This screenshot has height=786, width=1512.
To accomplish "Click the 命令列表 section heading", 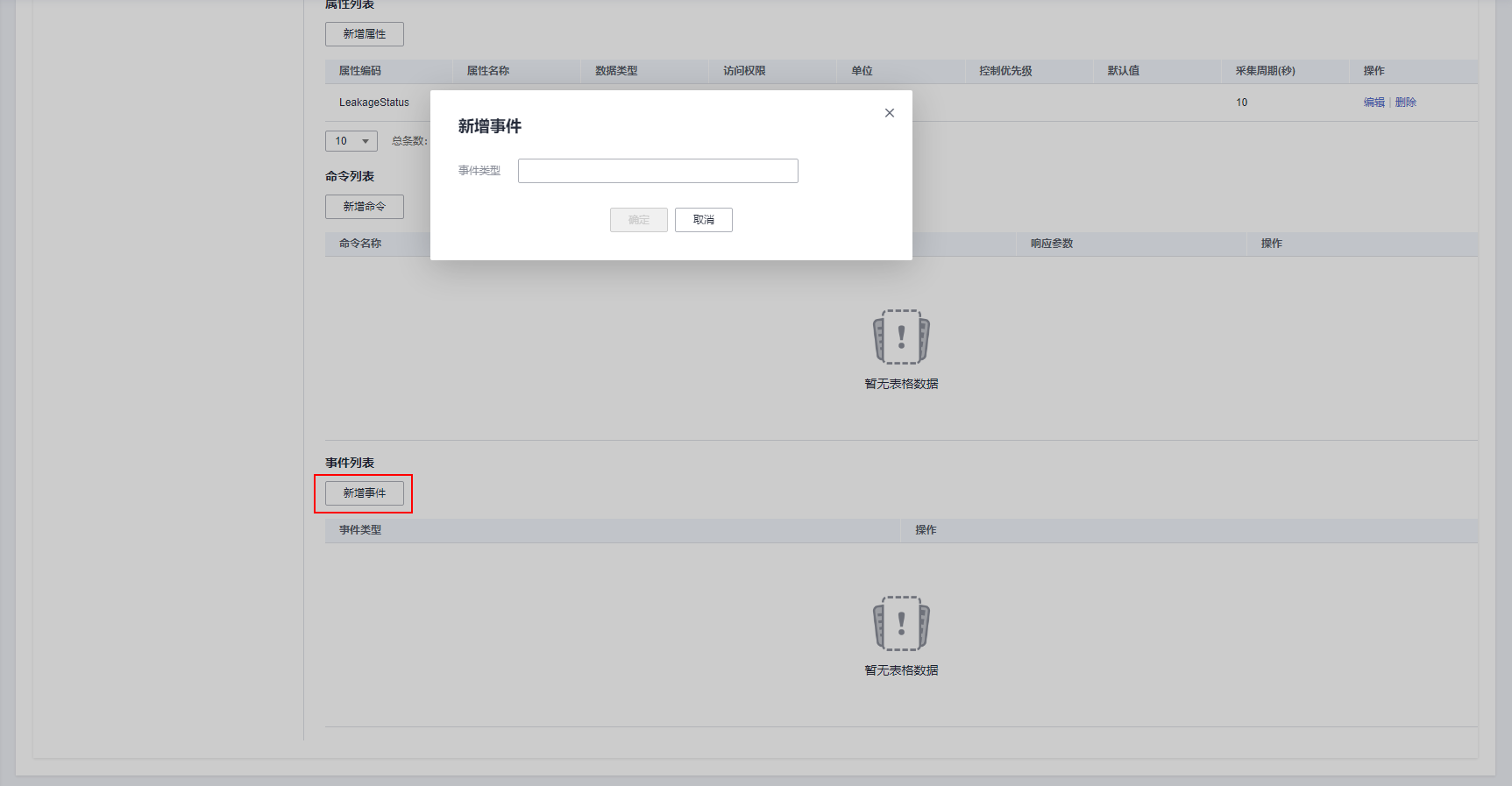I will pos(350,176).
